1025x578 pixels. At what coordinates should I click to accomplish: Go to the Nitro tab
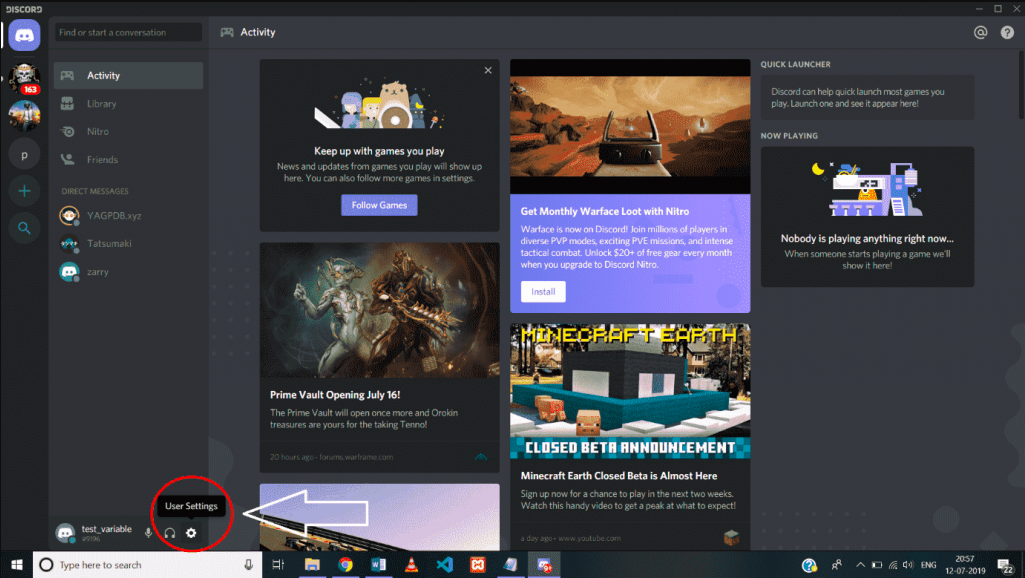128,131
